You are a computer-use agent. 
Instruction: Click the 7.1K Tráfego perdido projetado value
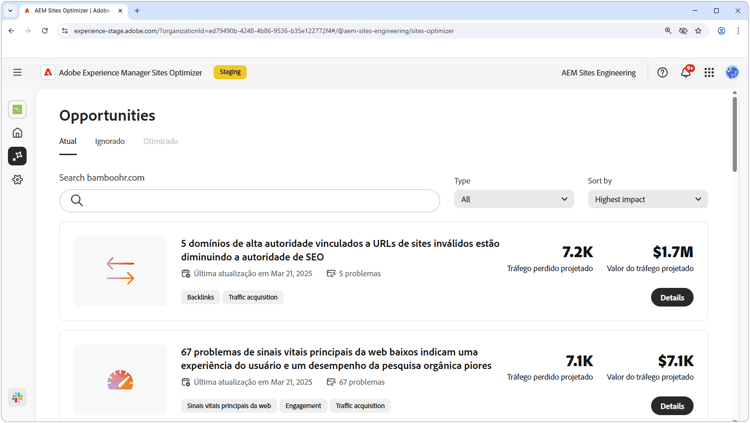click(x=579, y=360)
